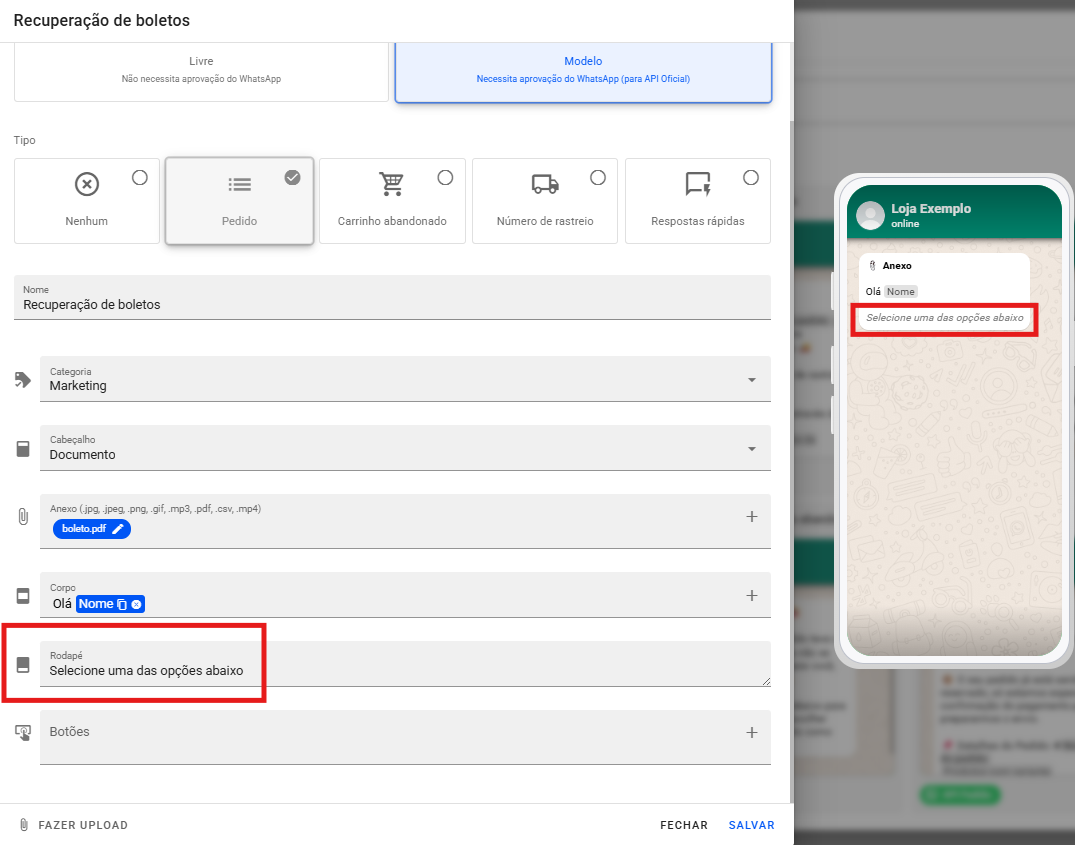Click the pencil edit icon on boleto.pdf chip
The image size is (1075, 845).
coord(118,529)
